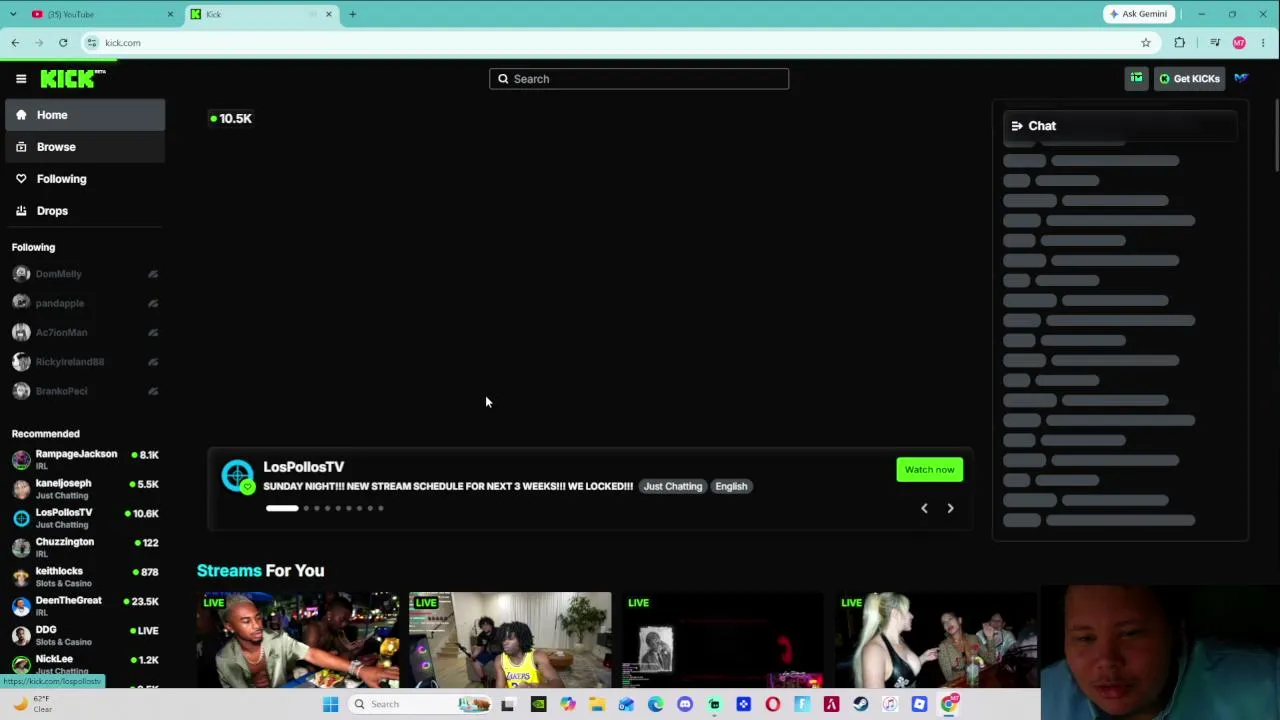The image size is (1280, 720).
Task: Close the Kick browser tab
Action: (328, 14)
